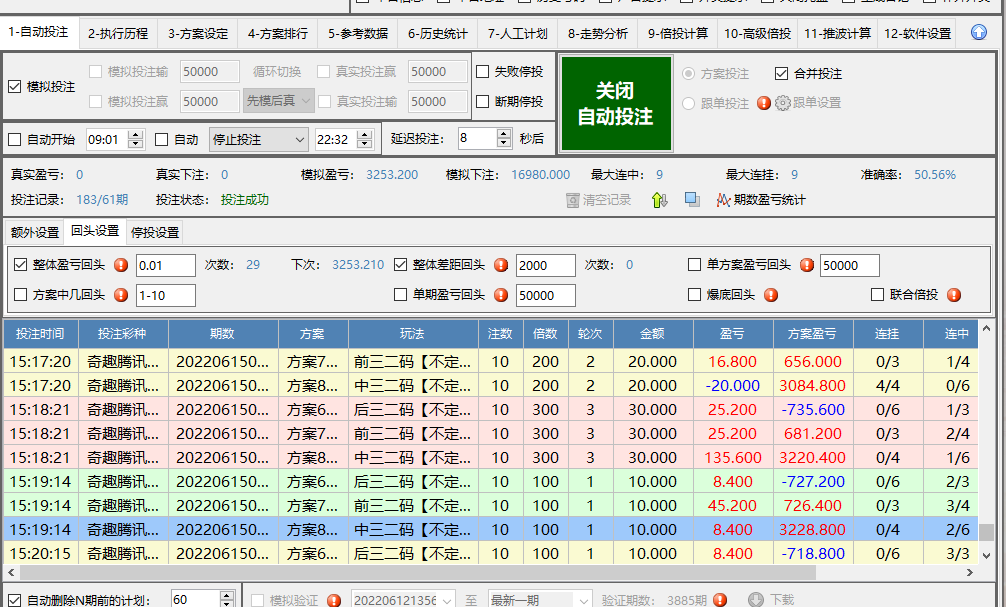This screenshot has height=607, width=1006.
Task: Click the 下载 download icon
Action: pyautogui.click(x=756, y=599)
